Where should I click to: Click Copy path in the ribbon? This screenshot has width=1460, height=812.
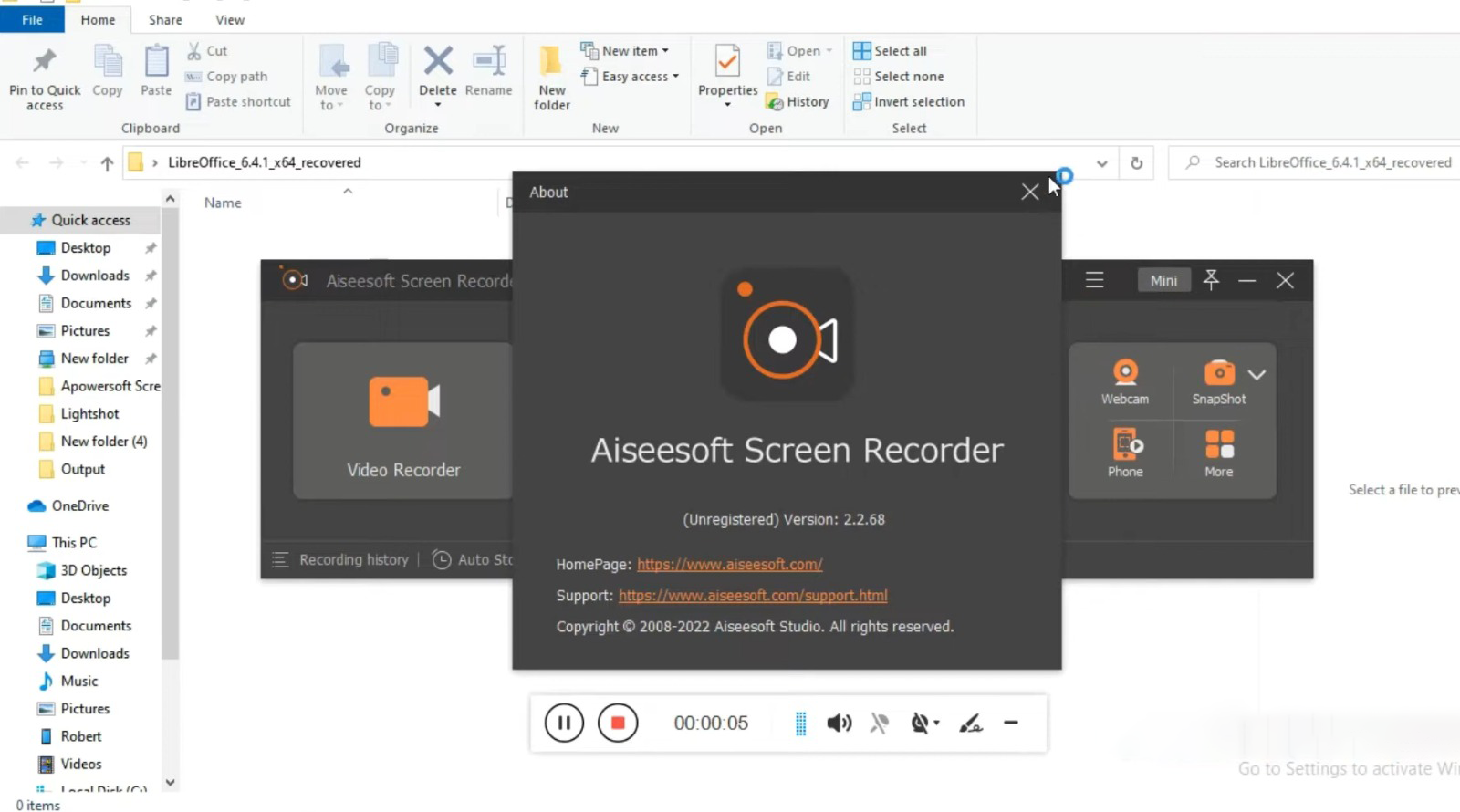(226, 77)
